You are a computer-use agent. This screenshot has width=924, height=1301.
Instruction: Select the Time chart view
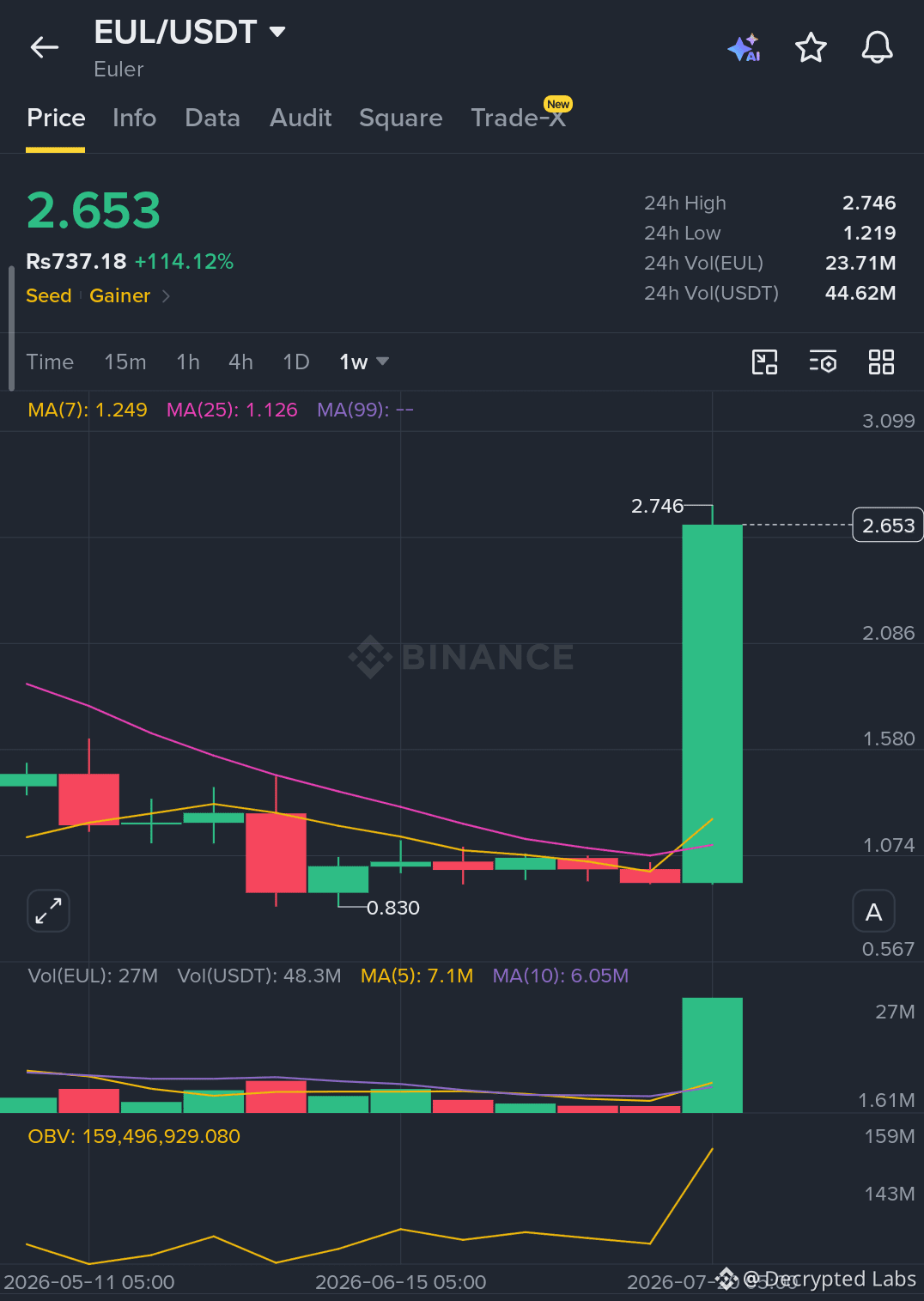coord(50,362)
